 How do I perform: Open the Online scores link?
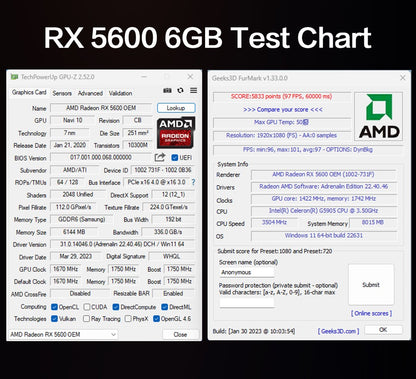coord(371,313)
